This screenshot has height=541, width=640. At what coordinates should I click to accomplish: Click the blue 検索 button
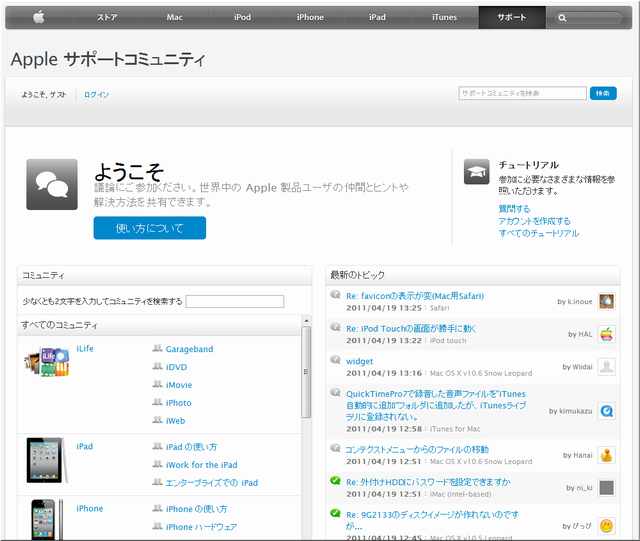click(603, 93)
